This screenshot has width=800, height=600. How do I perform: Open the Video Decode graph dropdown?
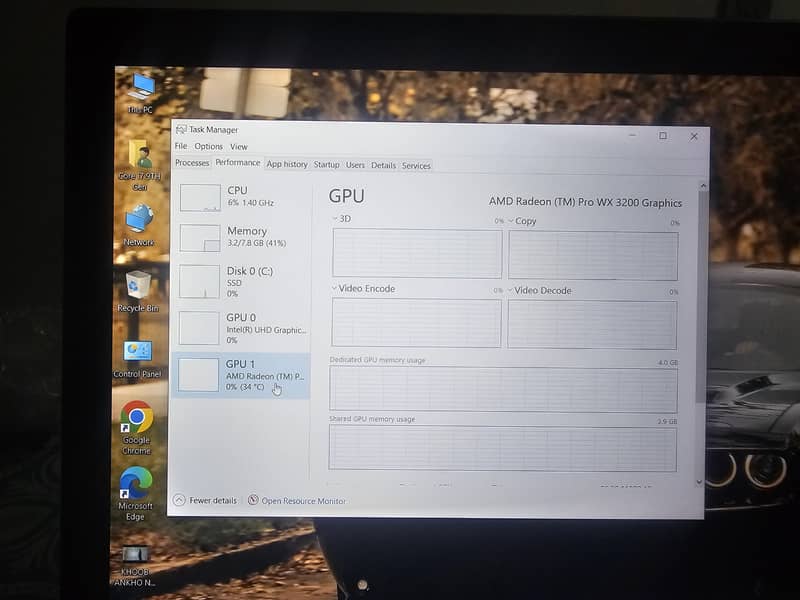pos(510,290)
